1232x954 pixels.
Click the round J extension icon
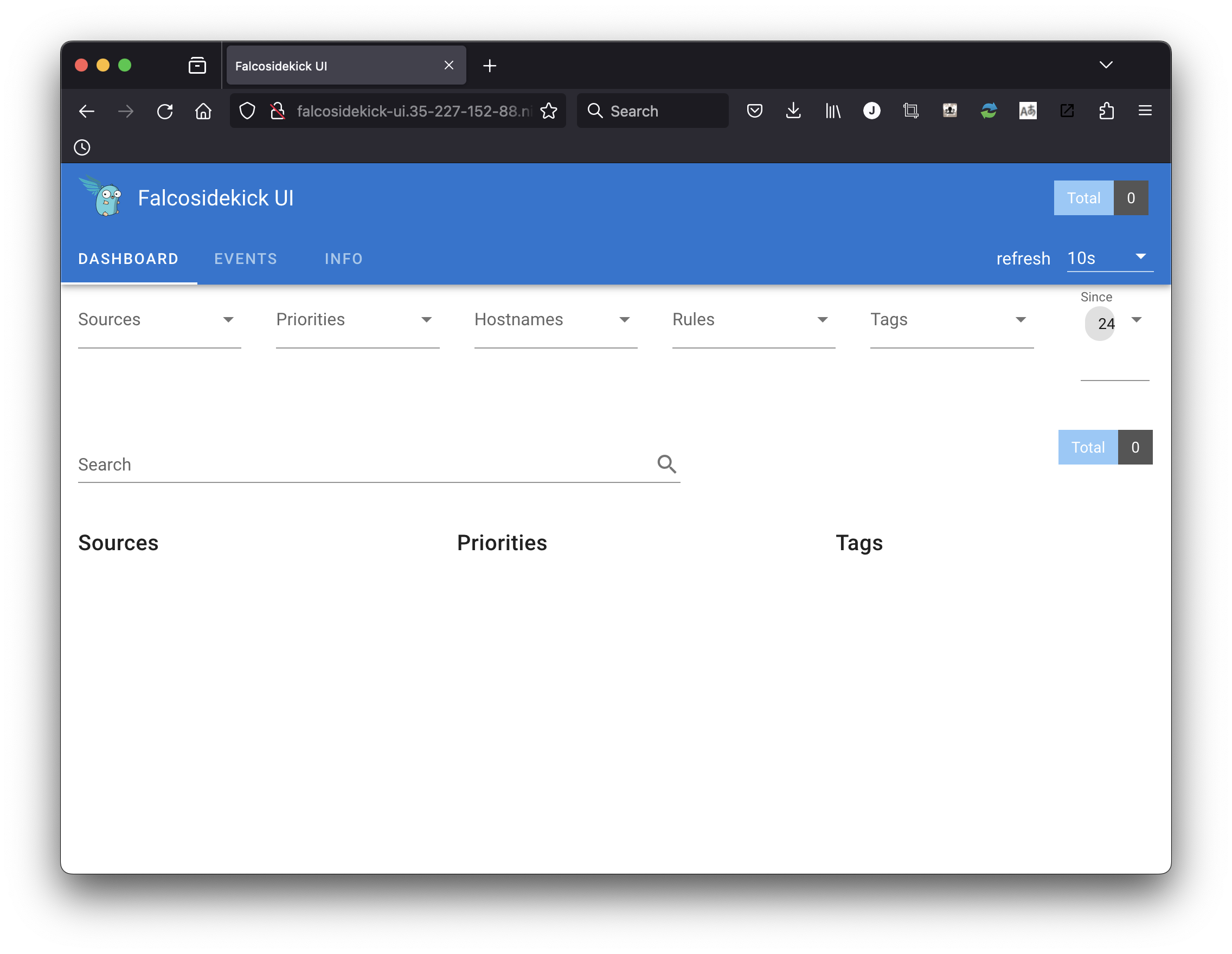click(x=872, y=111)
